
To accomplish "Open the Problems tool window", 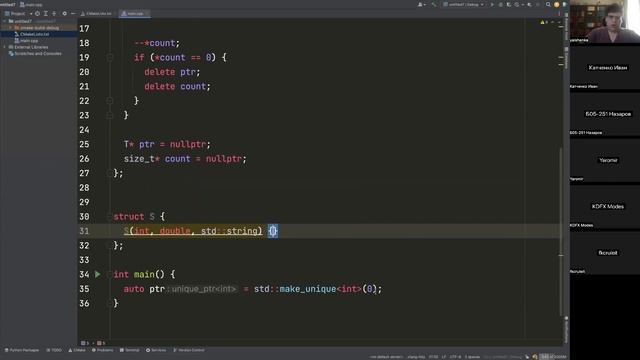I will 102,350.
